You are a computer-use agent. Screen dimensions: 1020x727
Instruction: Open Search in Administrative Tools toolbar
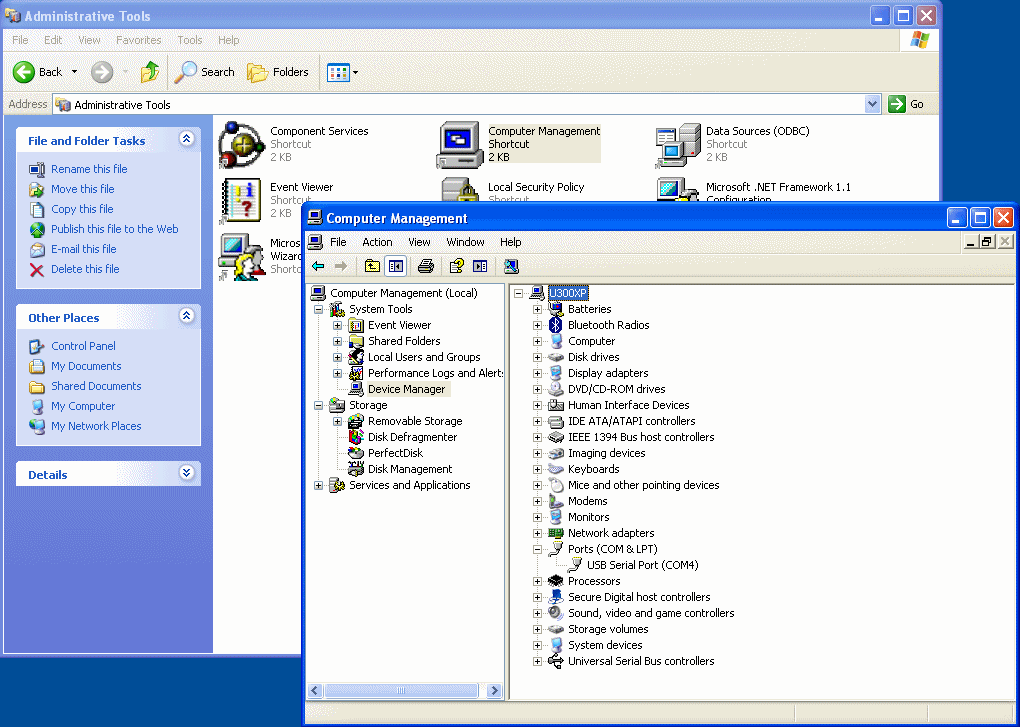tap(204, 72)
